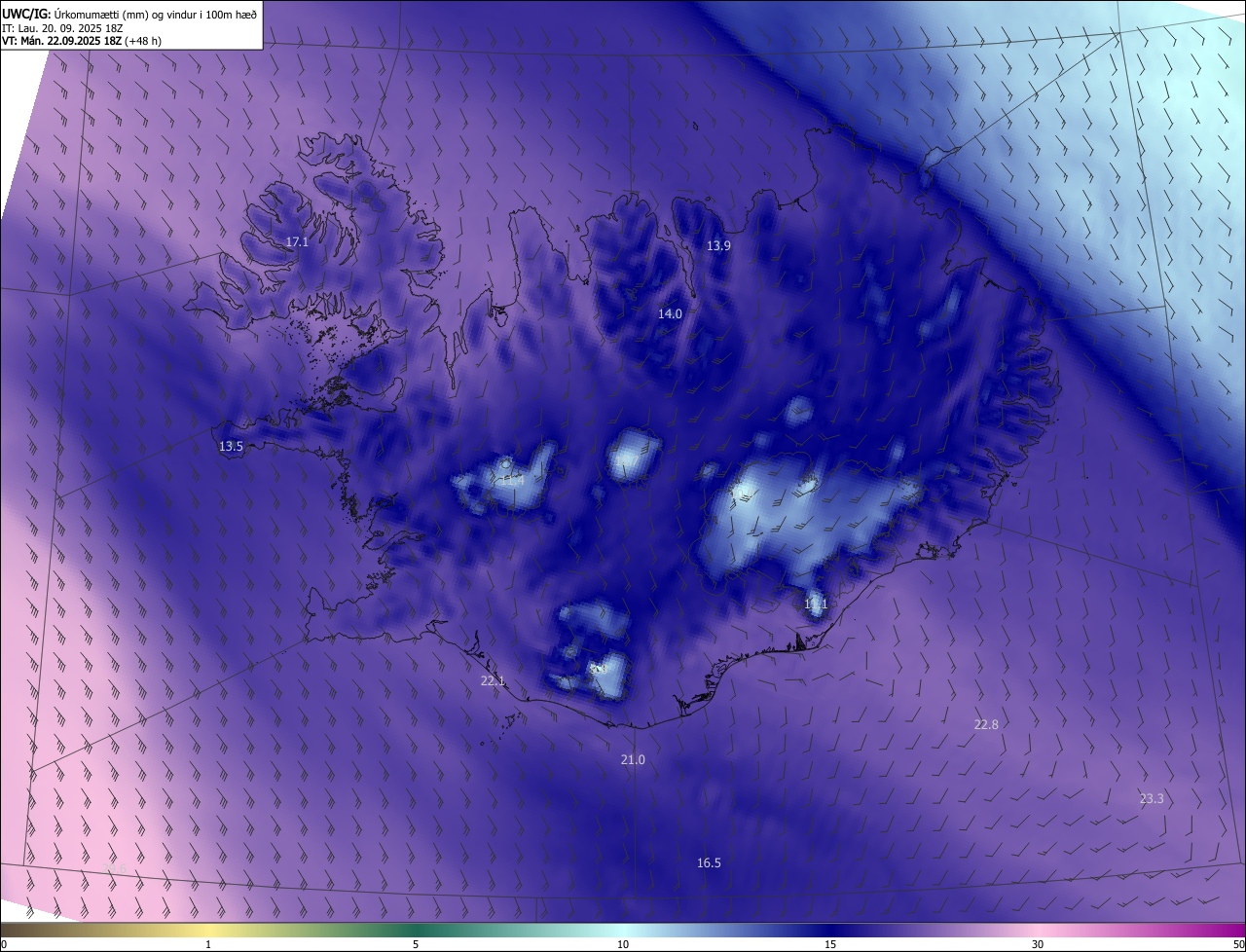Click the 13.5 value label on the map
Viewport: 1246px width, 952px height.
(x=231, y=446)
